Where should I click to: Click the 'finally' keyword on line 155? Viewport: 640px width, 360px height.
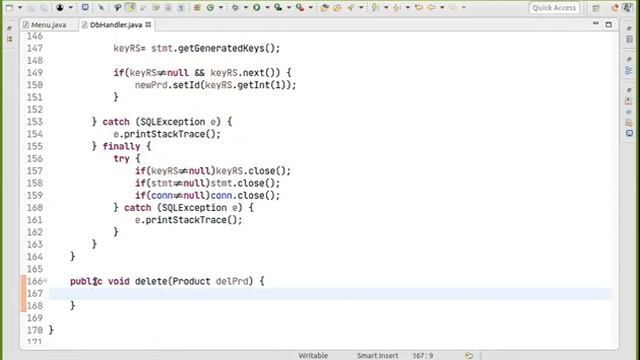(121, 146)
